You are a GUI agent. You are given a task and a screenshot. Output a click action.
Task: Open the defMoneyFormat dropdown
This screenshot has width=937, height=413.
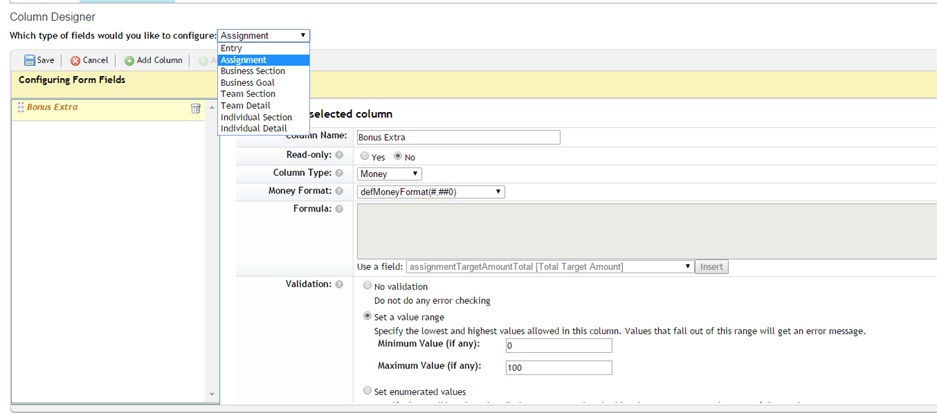pyautogui.click(x=431, y=192)
